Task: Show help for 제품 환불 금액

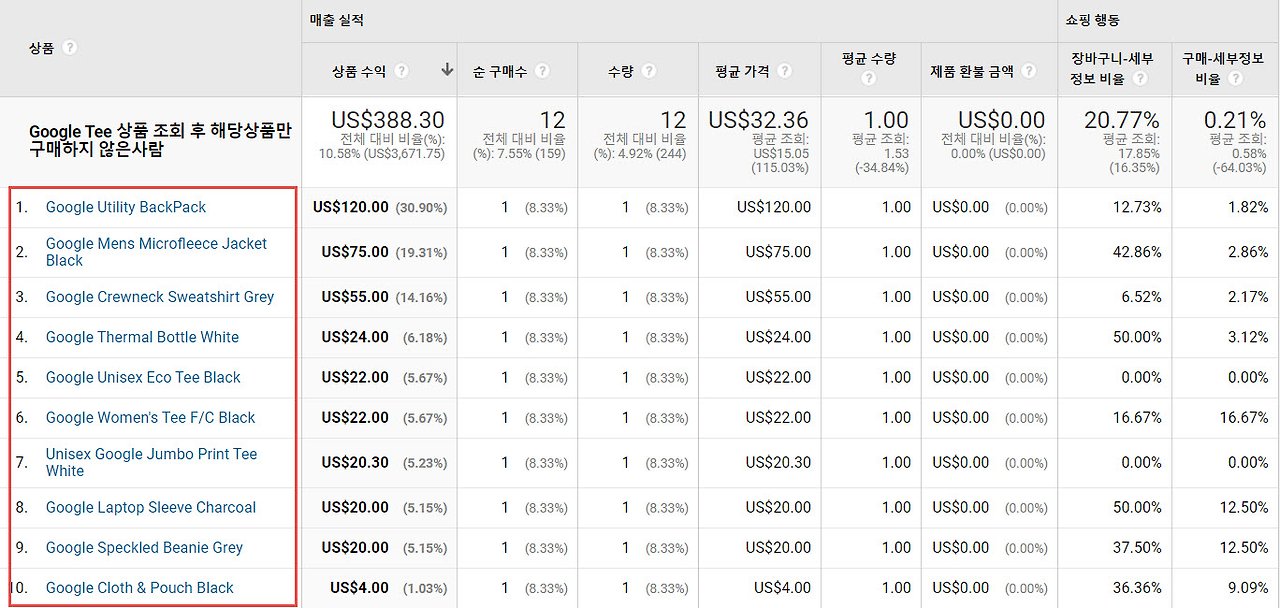Action: [x=1027, y=71]
